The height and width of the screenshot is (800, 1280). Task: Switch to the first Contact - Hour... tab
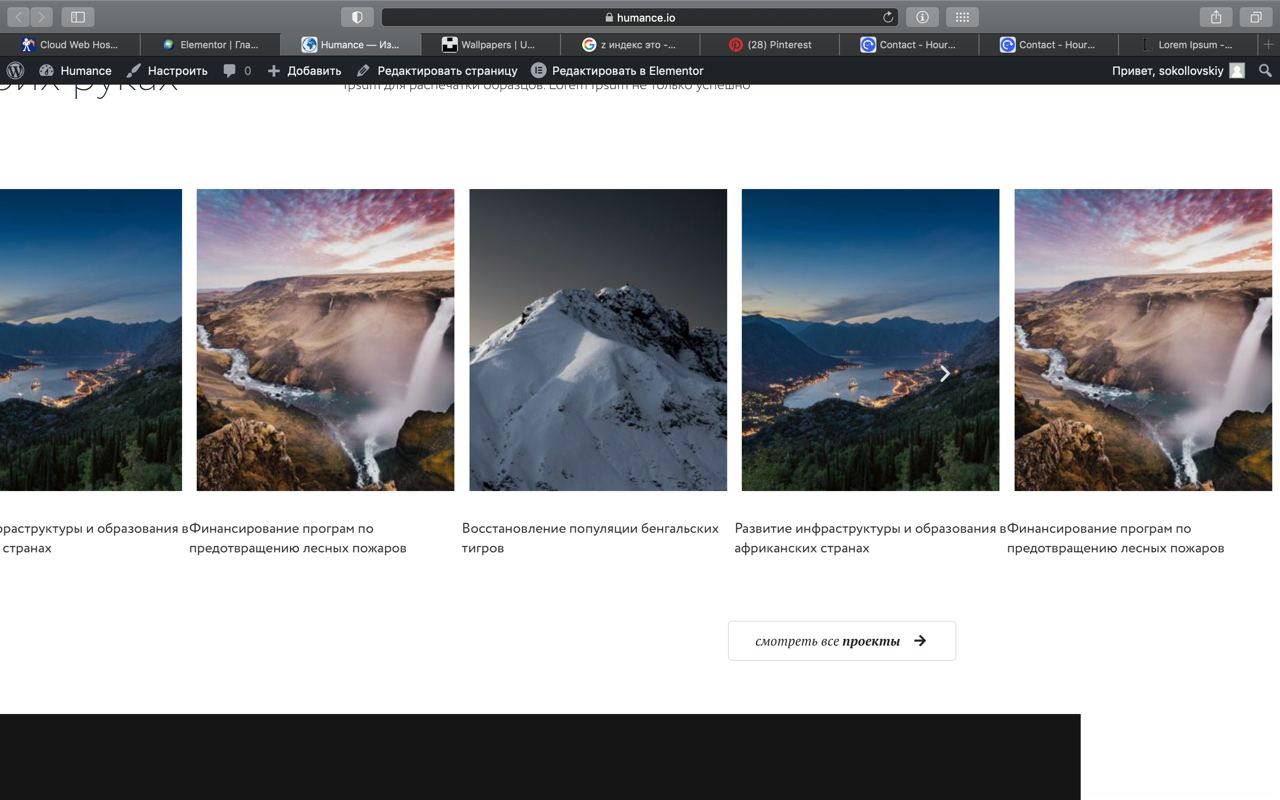[910, 44]
